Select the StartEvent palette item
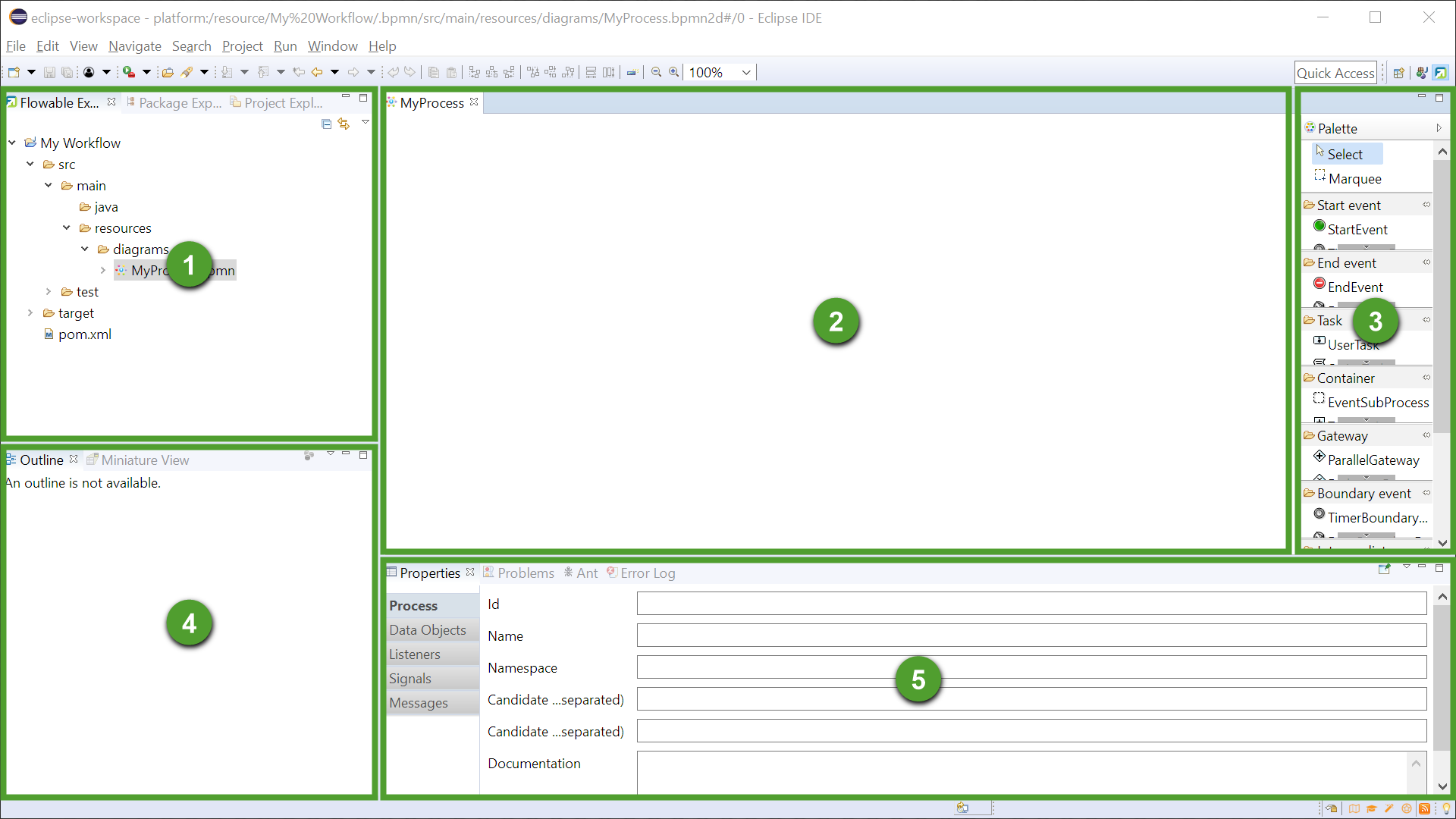Screen dimensions: 1456x819 1357,229
